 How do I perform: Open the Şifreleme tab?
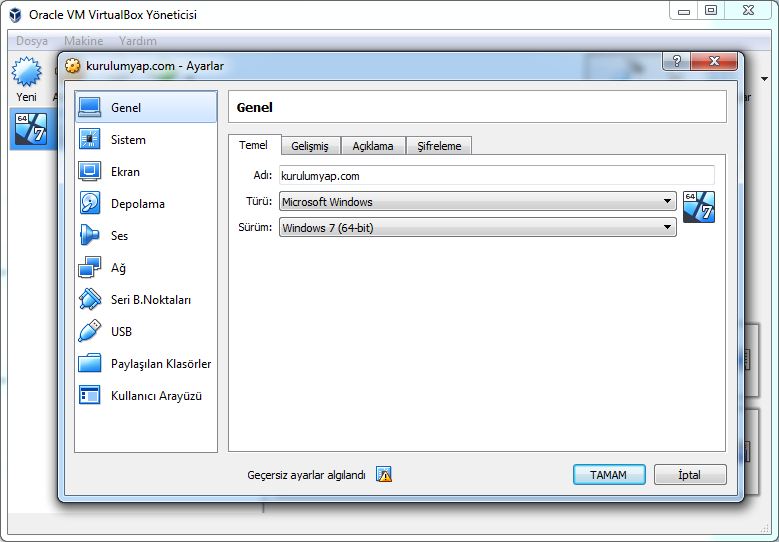coord(439,146)
